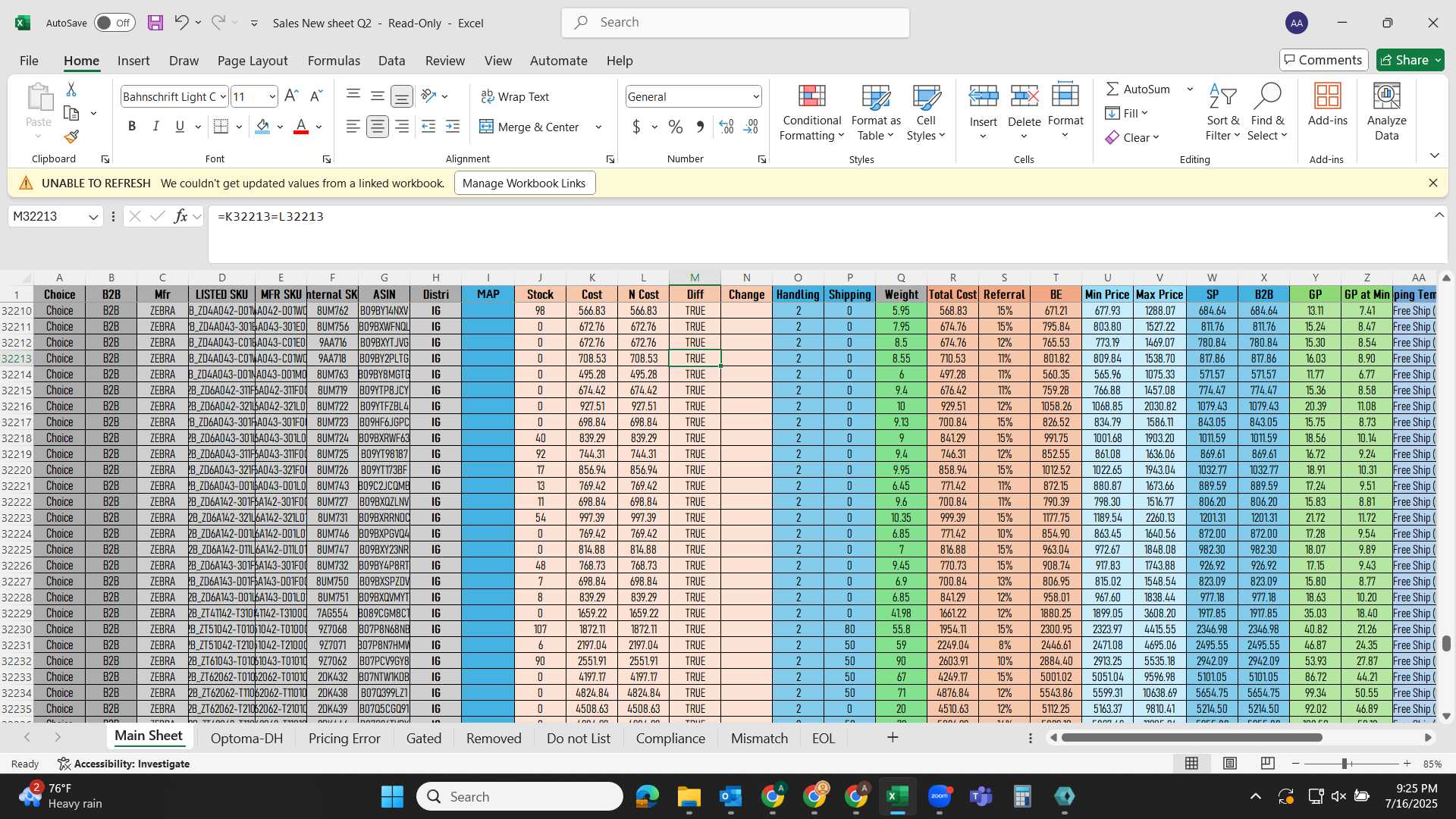The height and width of the screenshot is (819, 1456).
Task: Apply Comma Style format icon
Action: [700, 127]
